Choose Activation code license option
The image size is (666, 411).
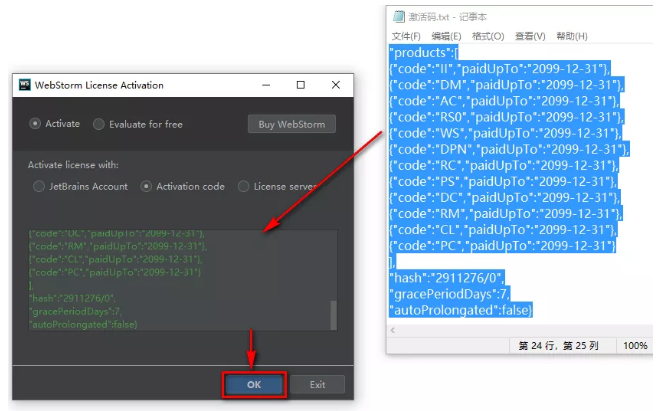[183, 186]
